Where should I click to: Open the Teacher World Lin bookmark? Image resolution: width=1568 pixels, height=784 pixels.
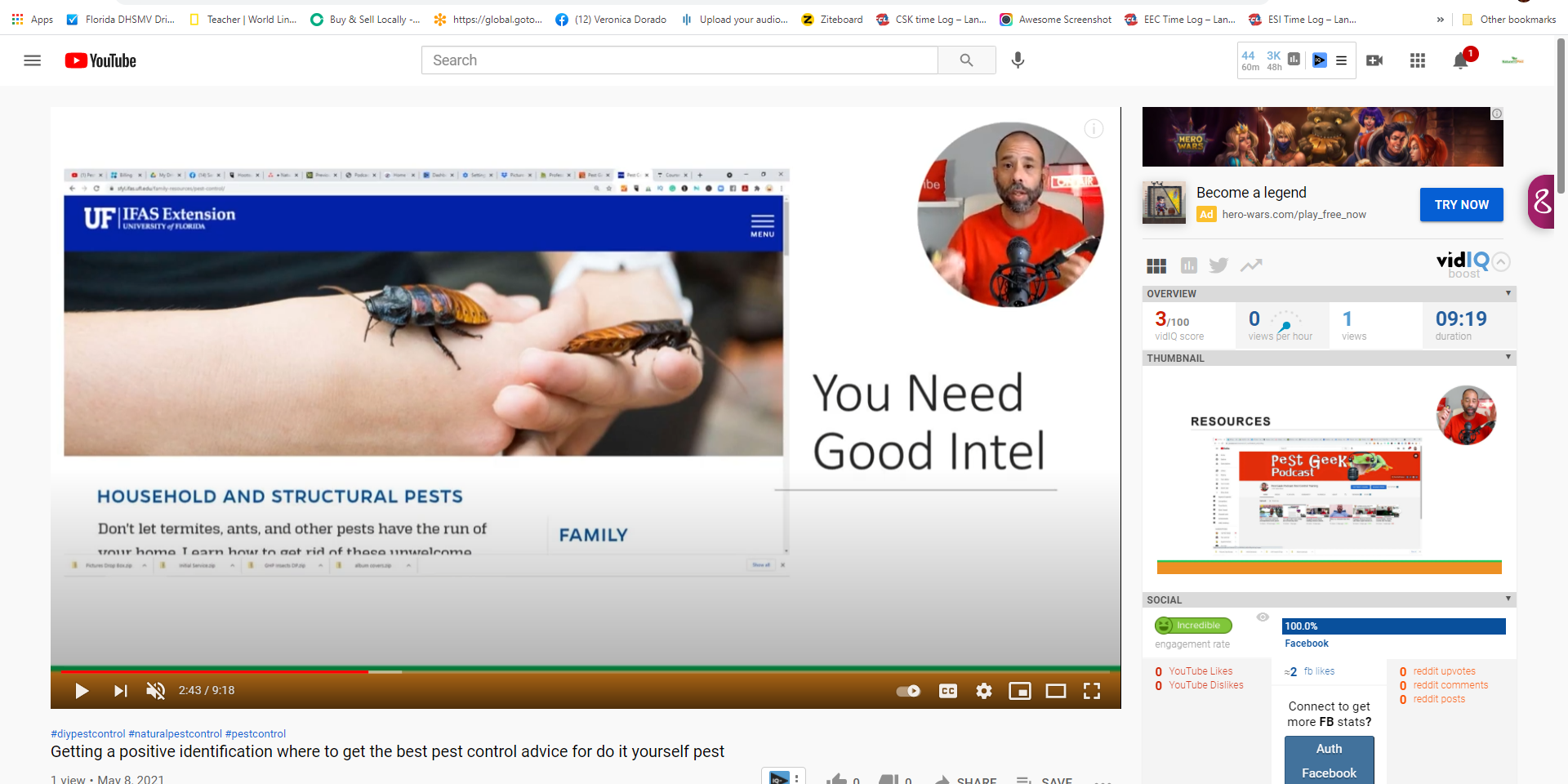[243, 19]
